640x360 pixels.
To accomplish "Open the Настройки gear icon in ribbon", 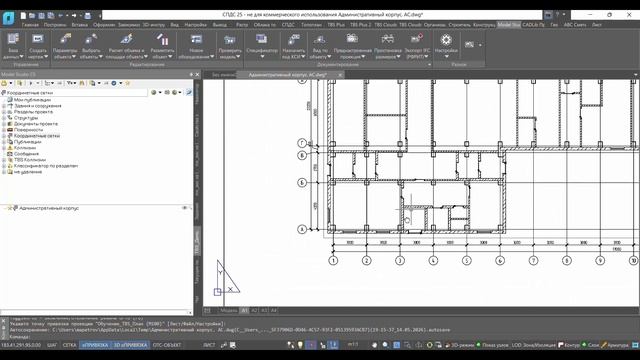I will coord(446,40).
